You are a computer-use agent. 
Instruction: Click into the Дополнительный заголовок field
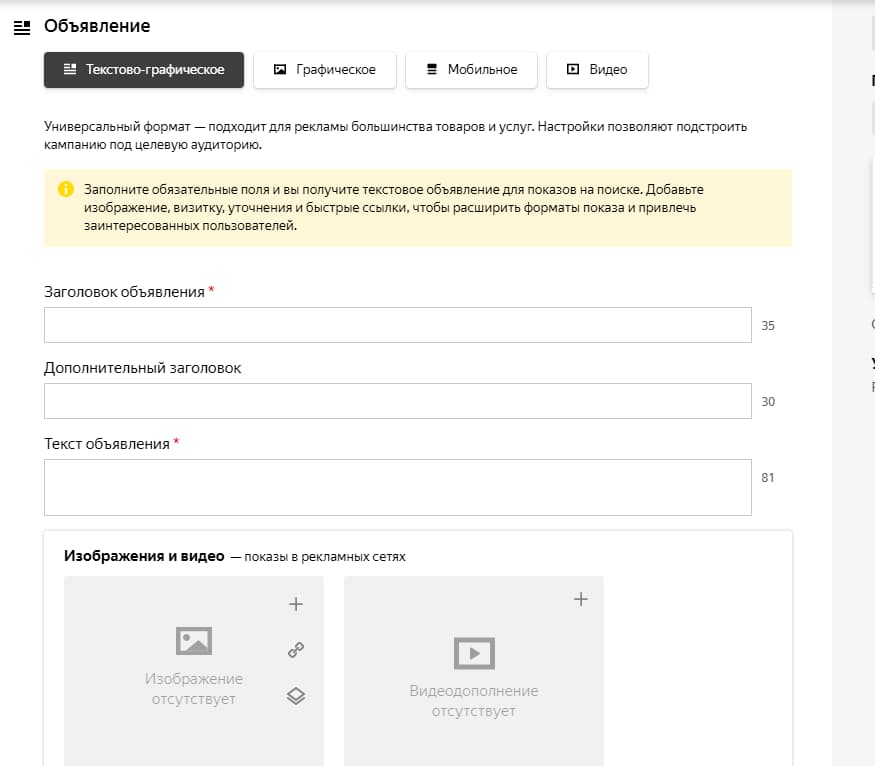tap(397, 401)
